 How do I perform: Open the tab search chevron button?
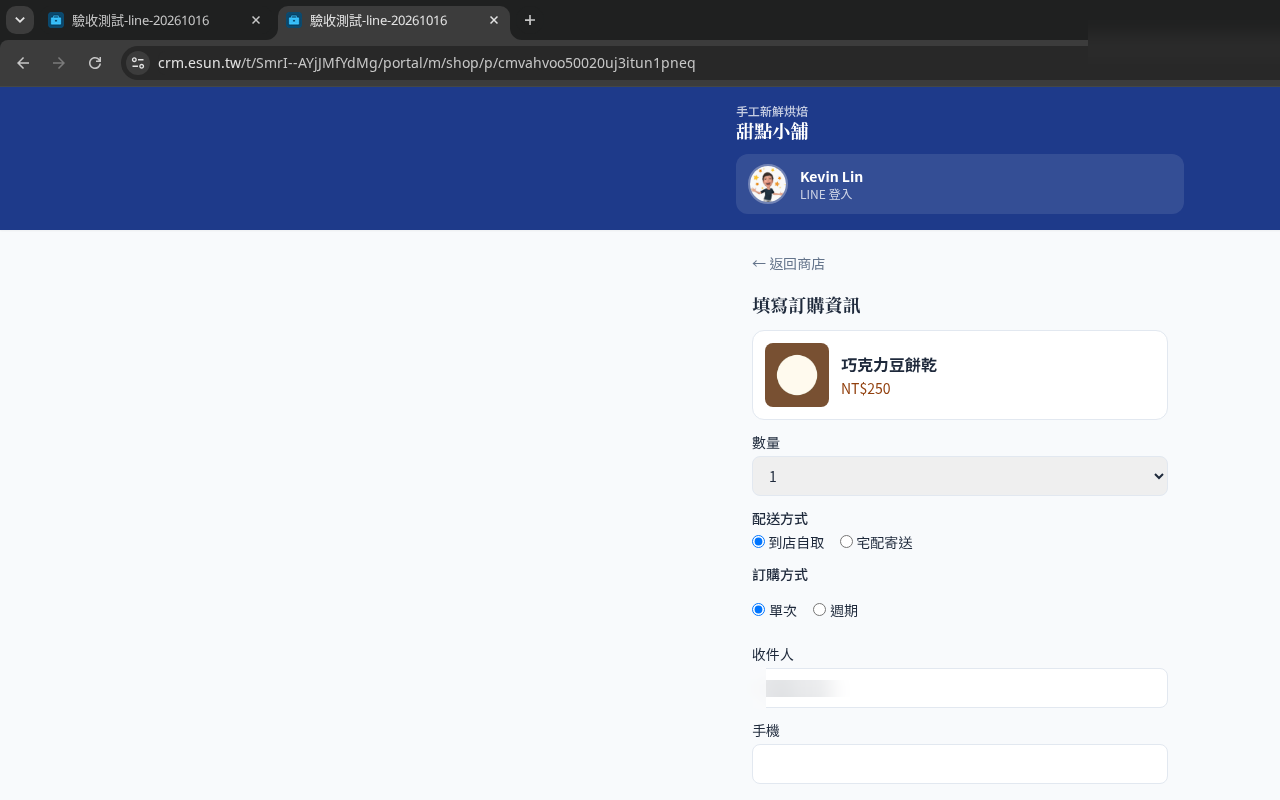[x=20, y=20]
